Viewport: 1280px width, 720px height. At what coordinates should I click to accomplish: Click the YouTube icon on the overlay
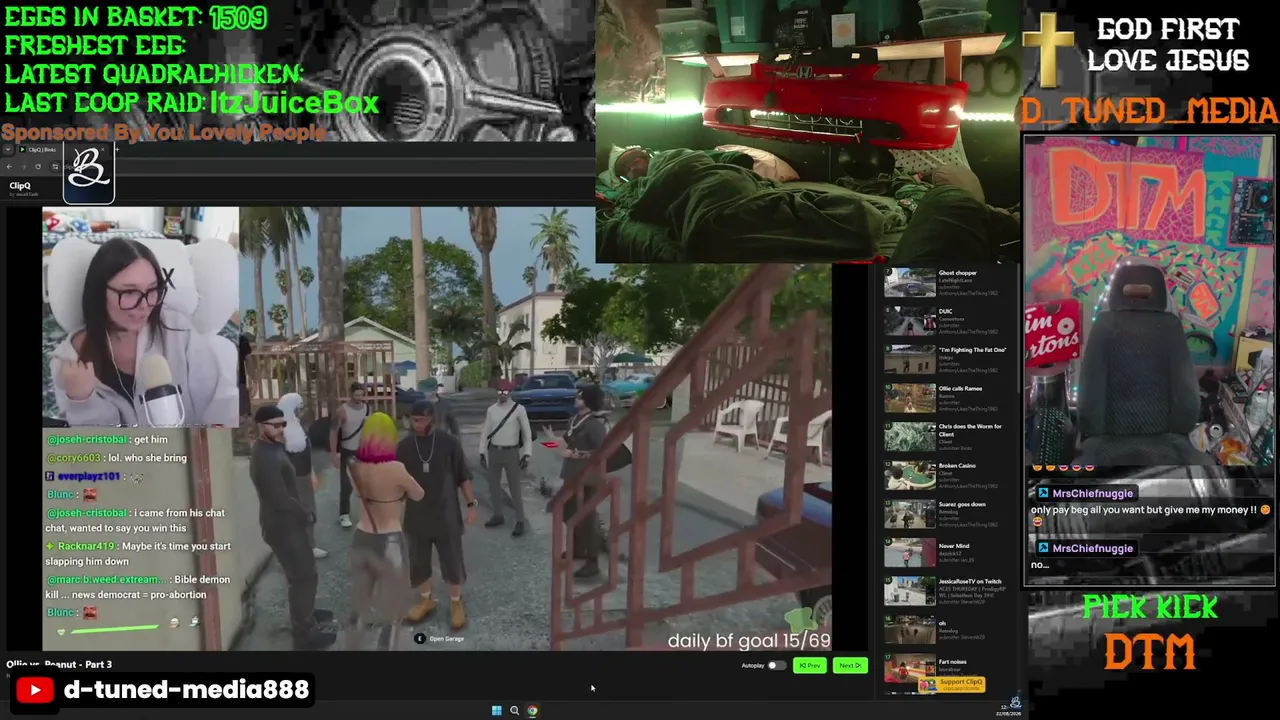(35, 690)
